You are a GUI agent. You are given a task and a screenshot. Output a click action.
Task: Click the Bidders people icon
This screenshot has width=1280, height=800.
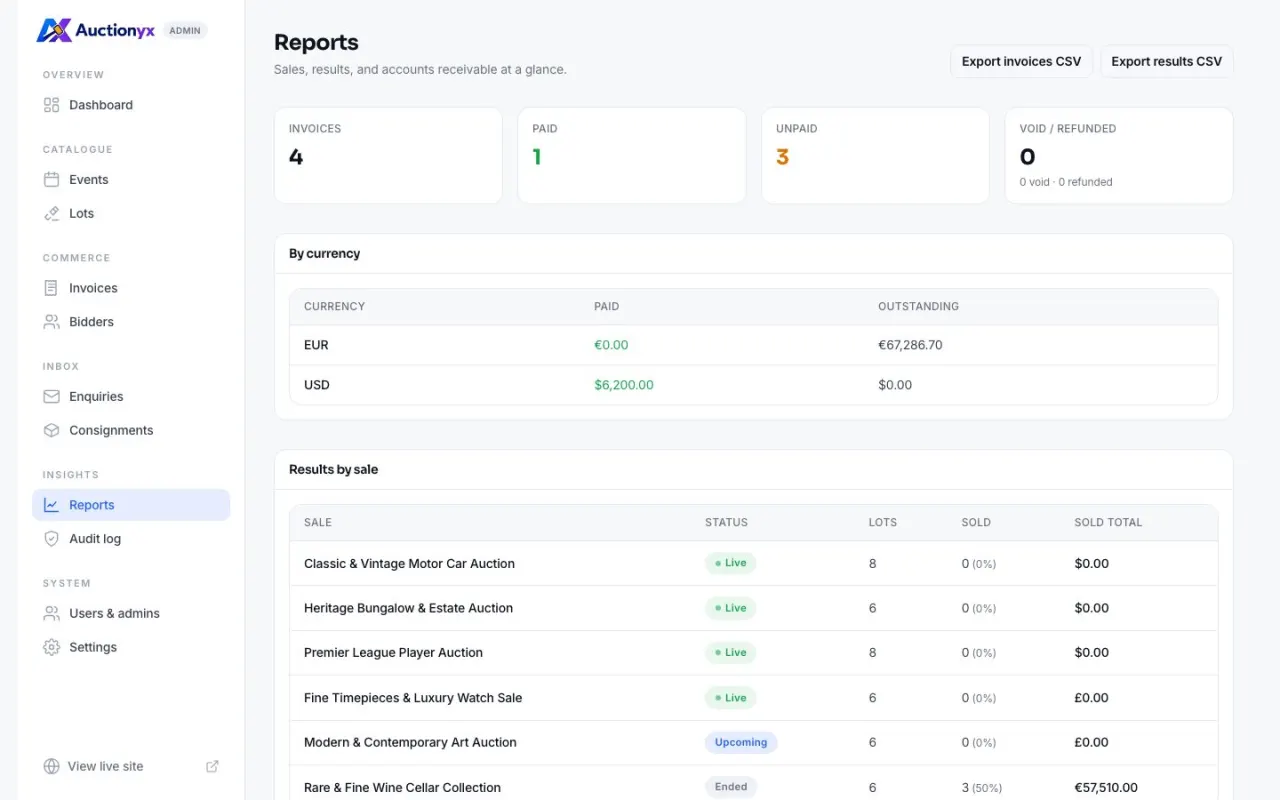[x=52, y=322]
